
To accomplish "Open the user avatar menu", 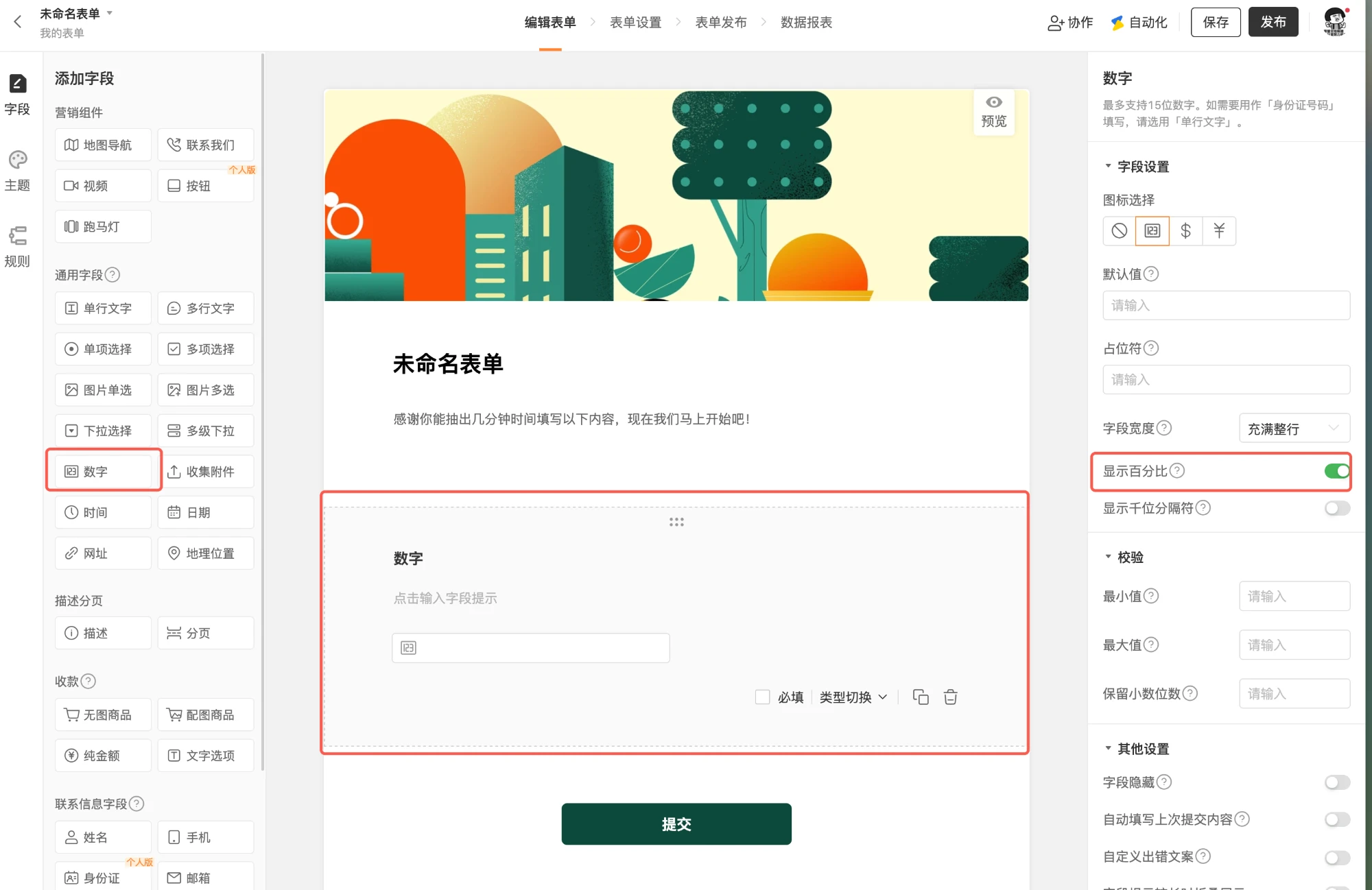I will coord(1336,22).
